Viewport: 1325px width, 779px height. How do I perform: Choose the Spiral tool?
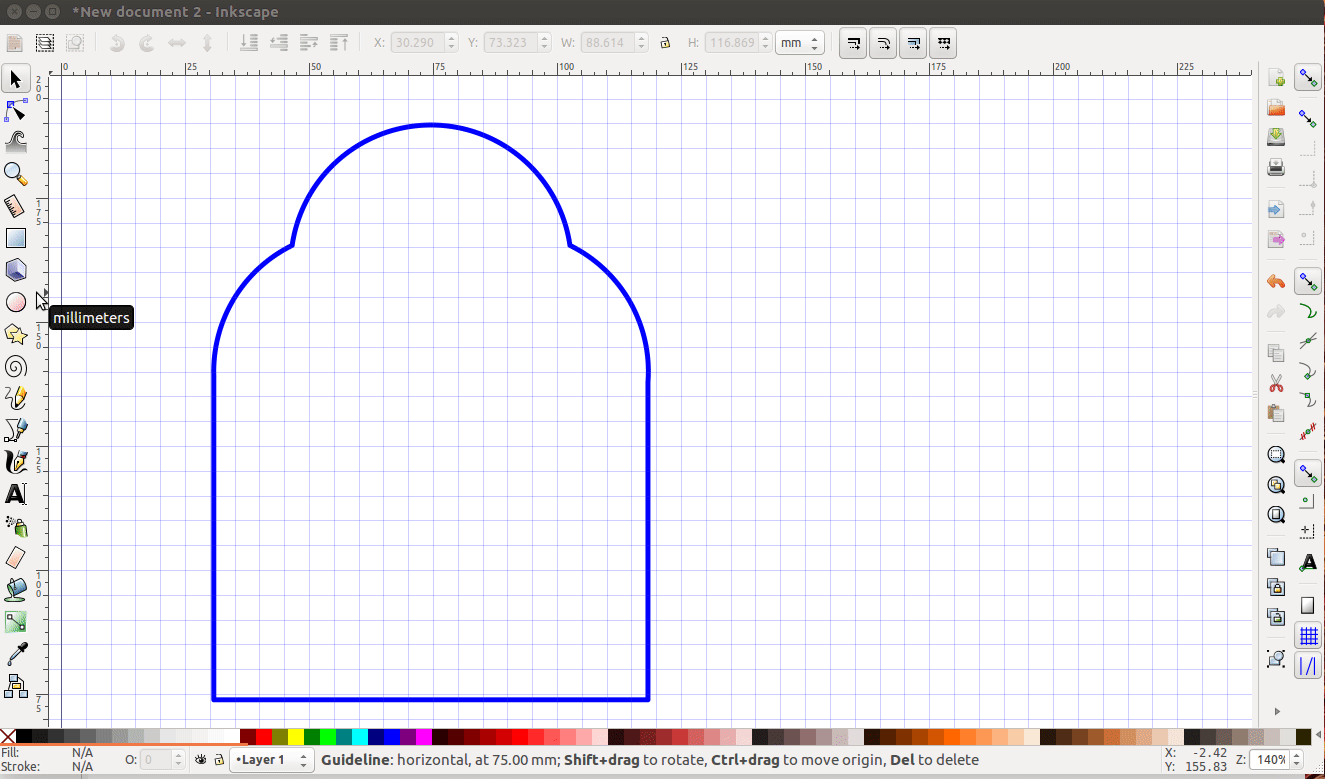tap(16, 366)
